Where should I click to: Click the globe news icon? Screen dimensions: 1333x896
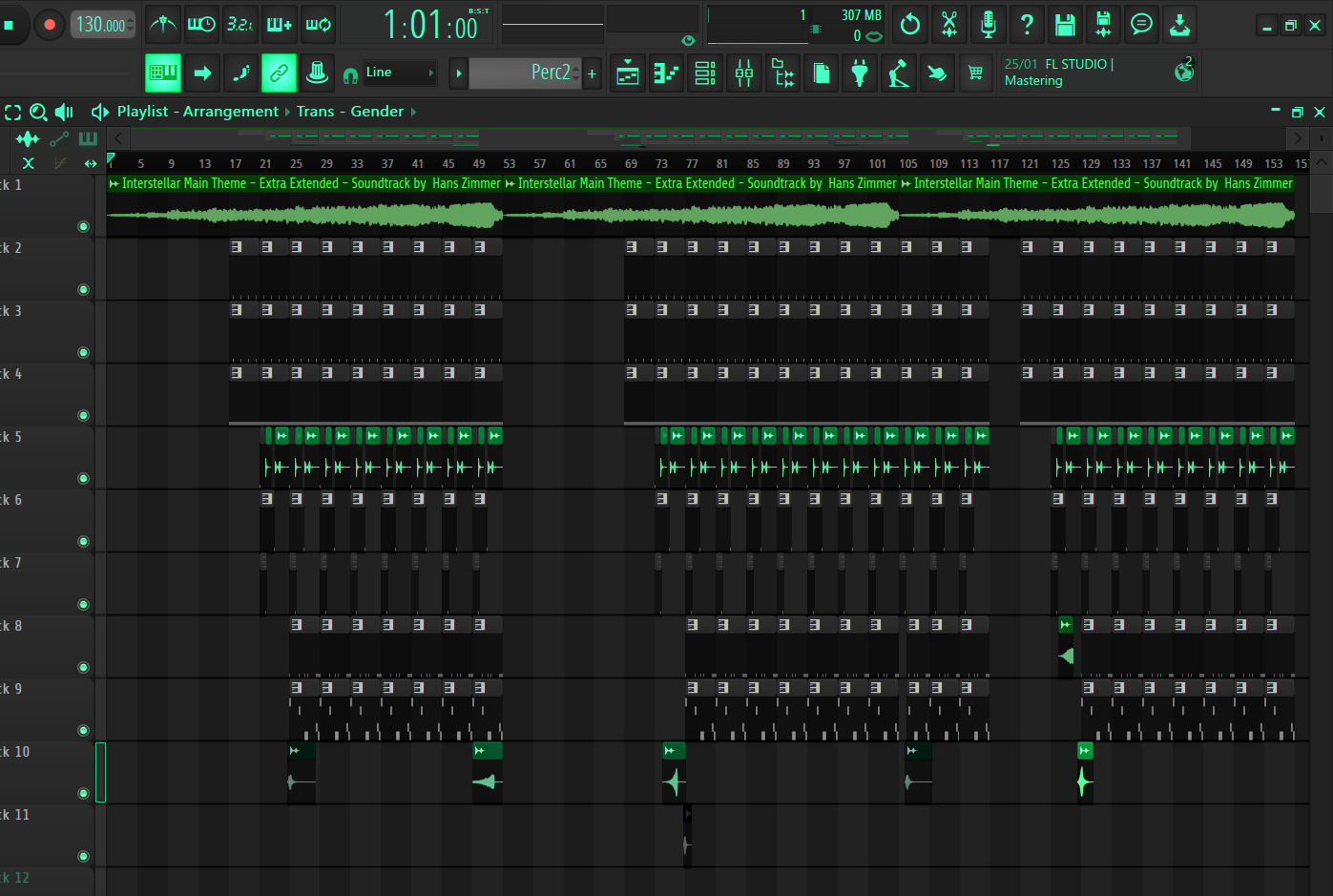[1184, 71]
